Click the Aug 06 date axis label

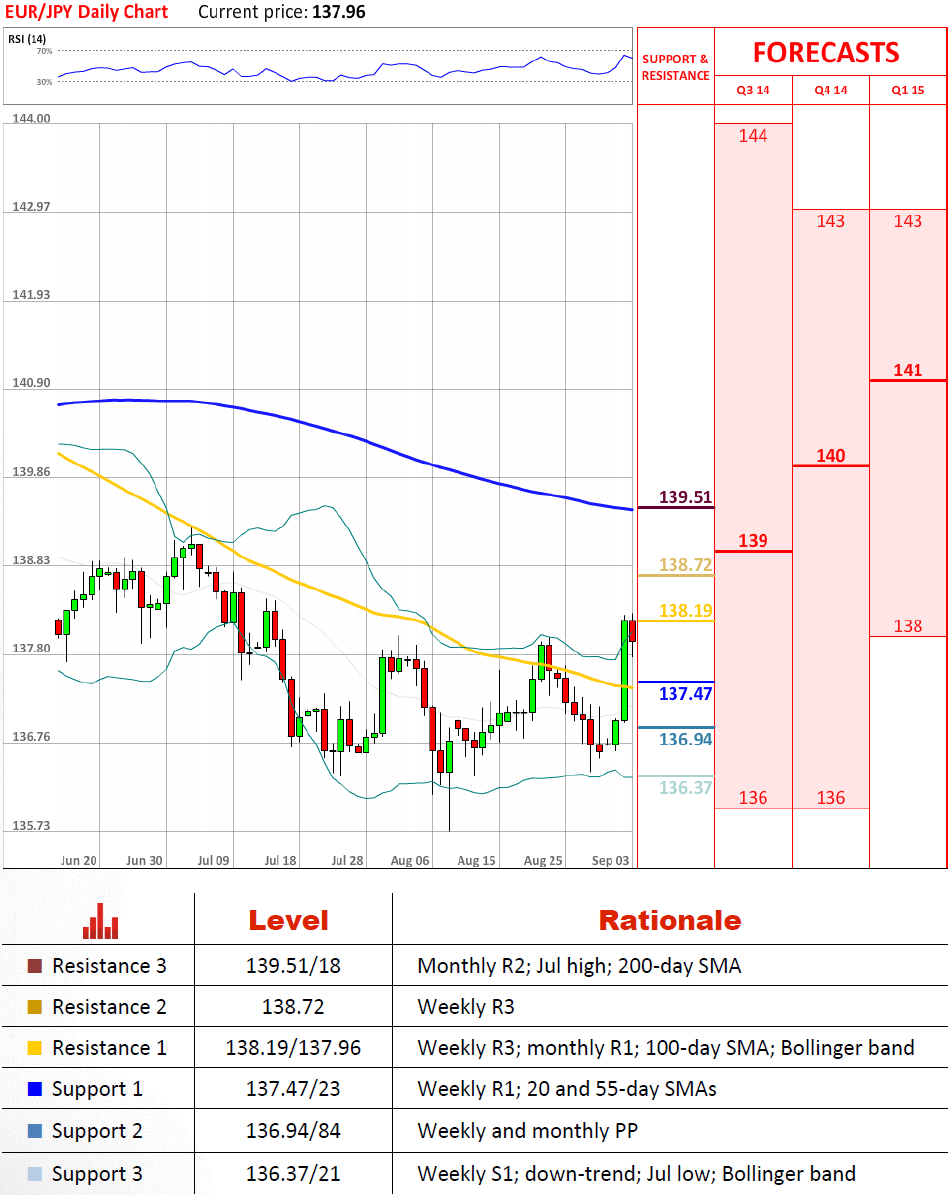coord(410,860)
